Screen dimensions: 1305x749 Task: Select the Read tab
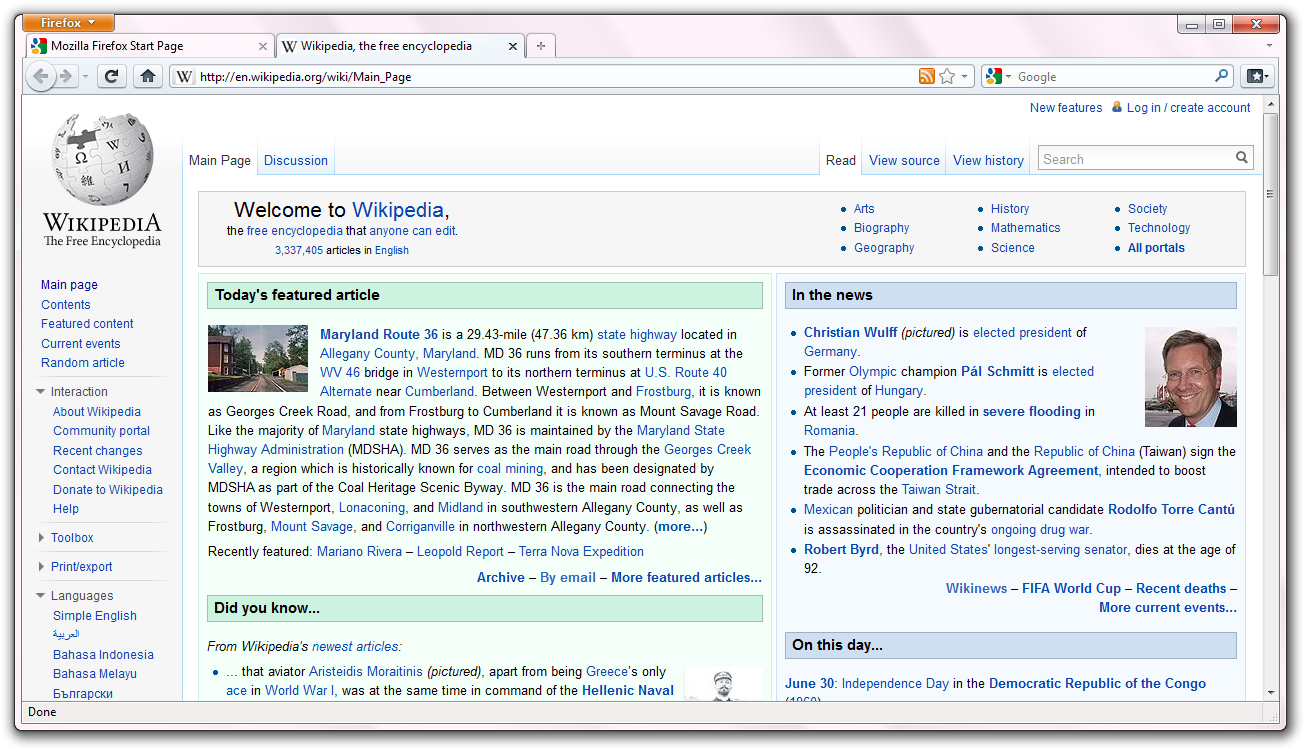841,160
